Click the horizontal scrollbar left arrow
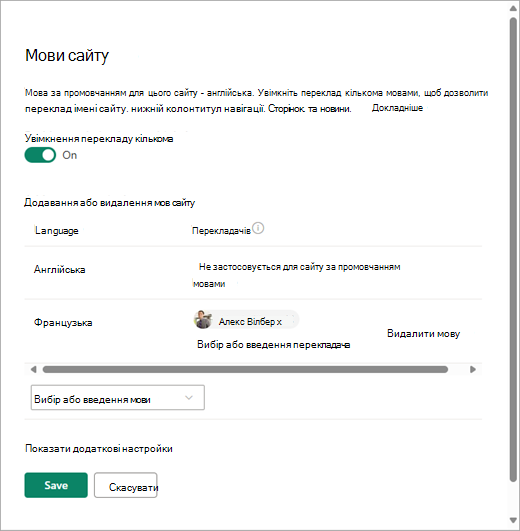Image resolution: width=520 pixels, height=531 pixels. [x=33, y=369]
